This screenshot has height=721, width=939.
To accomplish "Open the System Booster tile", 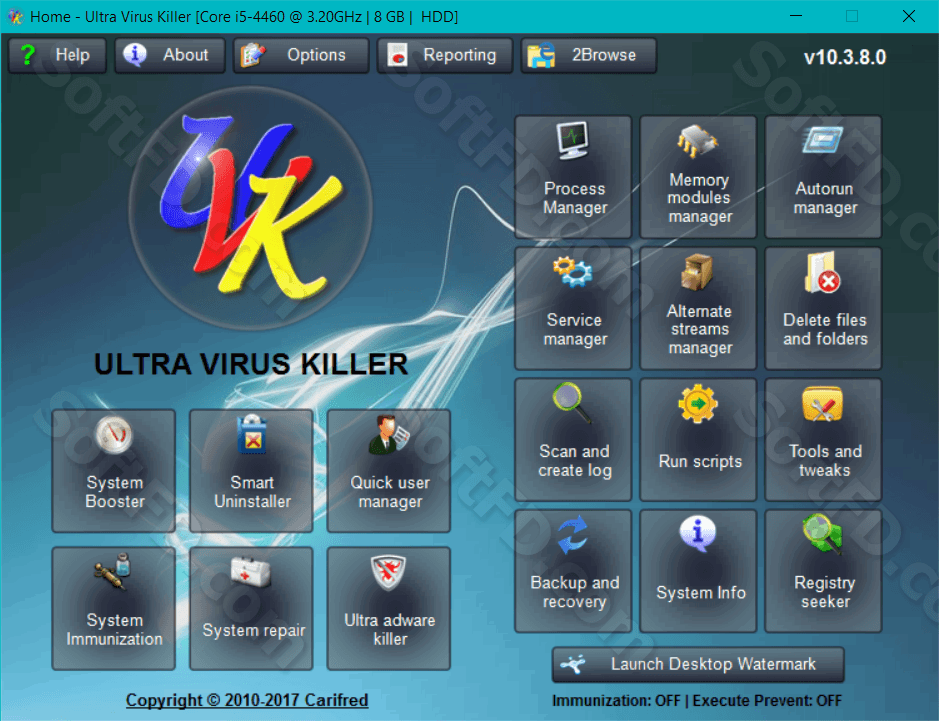I will [114, 471].
